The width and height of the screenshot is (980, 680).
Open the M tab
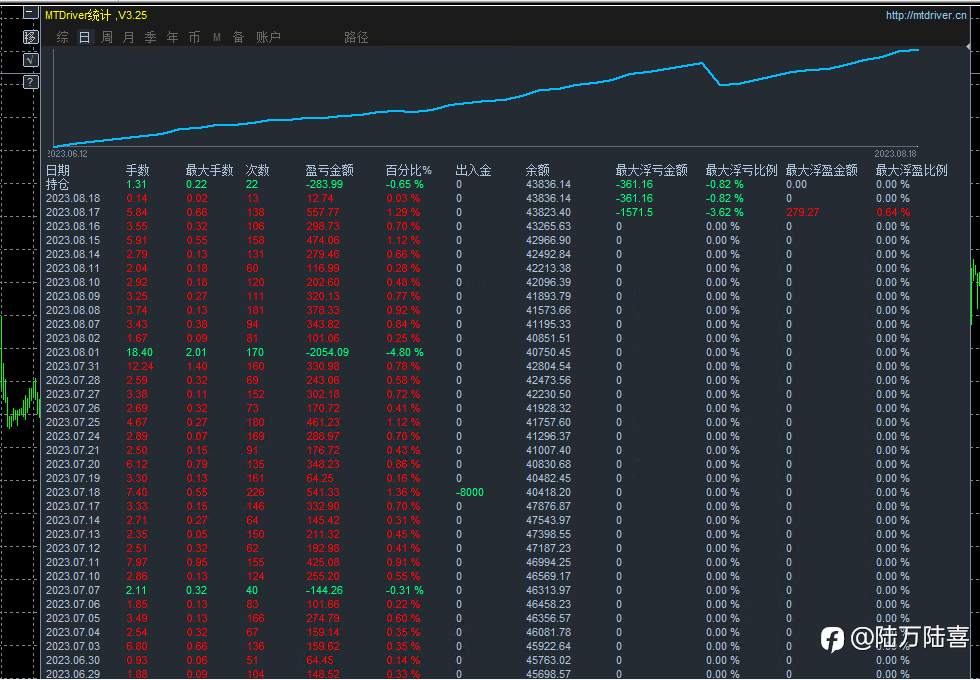(x=216, y=38)
